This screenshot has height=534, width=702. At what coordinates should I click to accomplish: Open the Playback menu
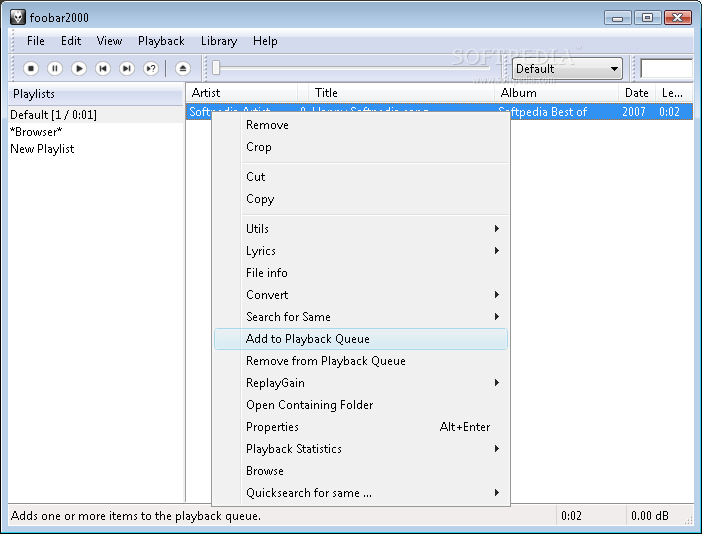(161, 41)
